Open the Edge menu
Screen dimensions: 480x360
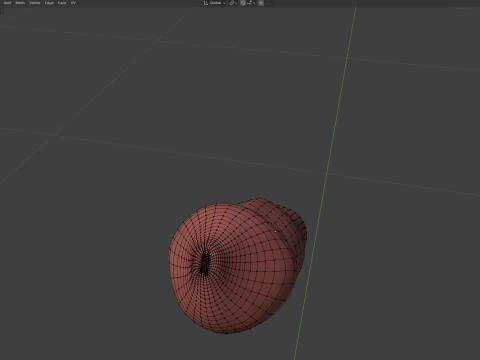click(49, 3)
